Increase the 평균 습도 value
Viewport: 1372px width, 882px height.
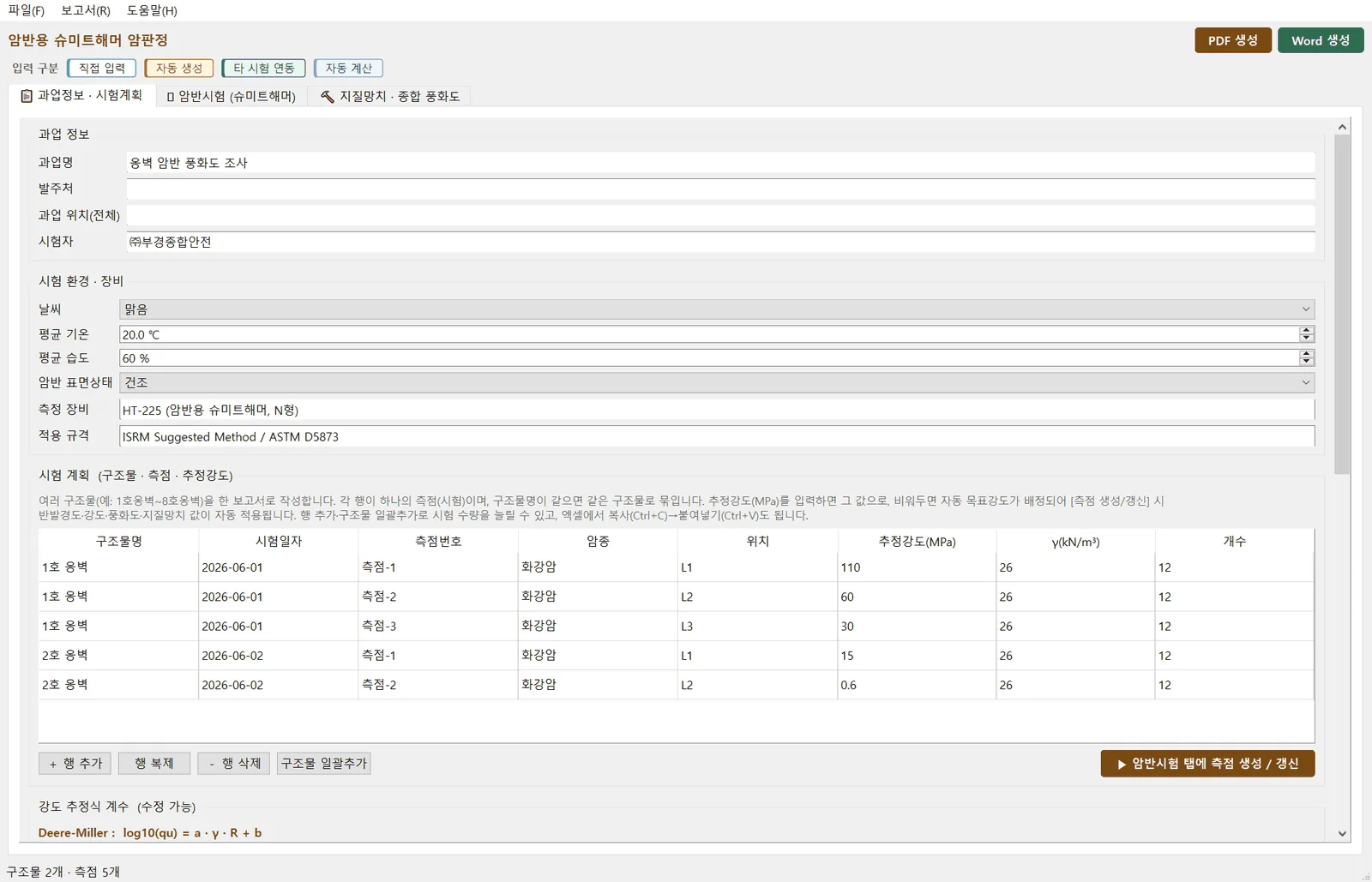pos(1306,354)
